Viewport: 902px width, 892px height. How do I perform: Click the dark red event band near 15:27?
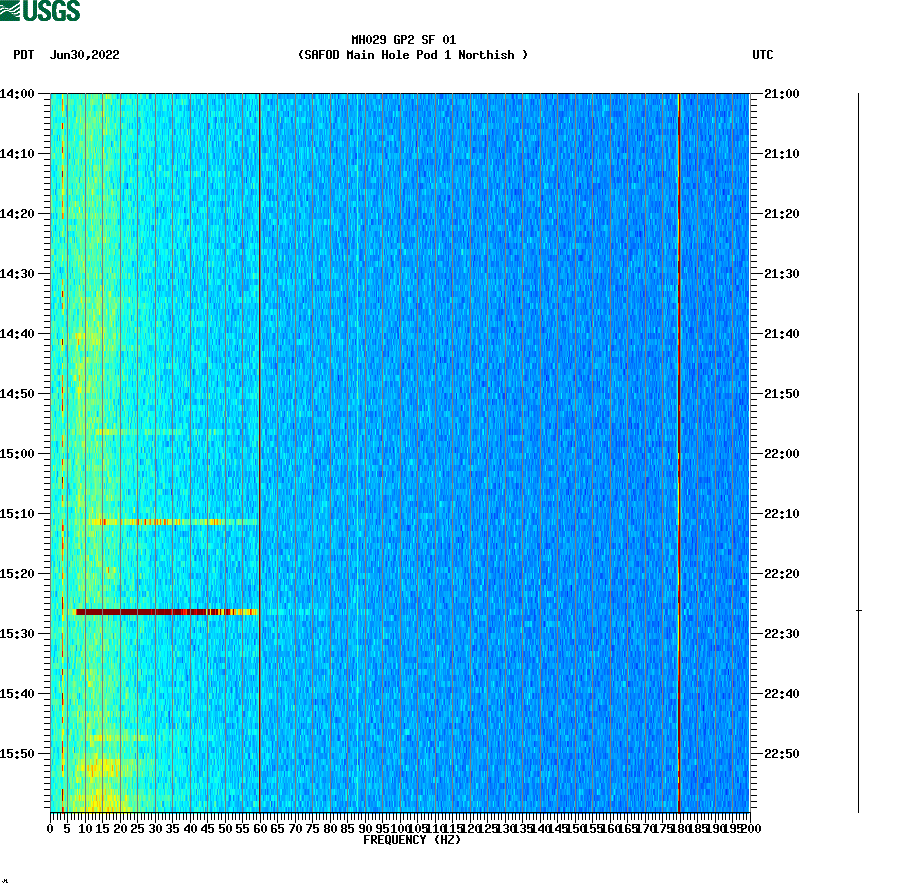click(150, 612)
